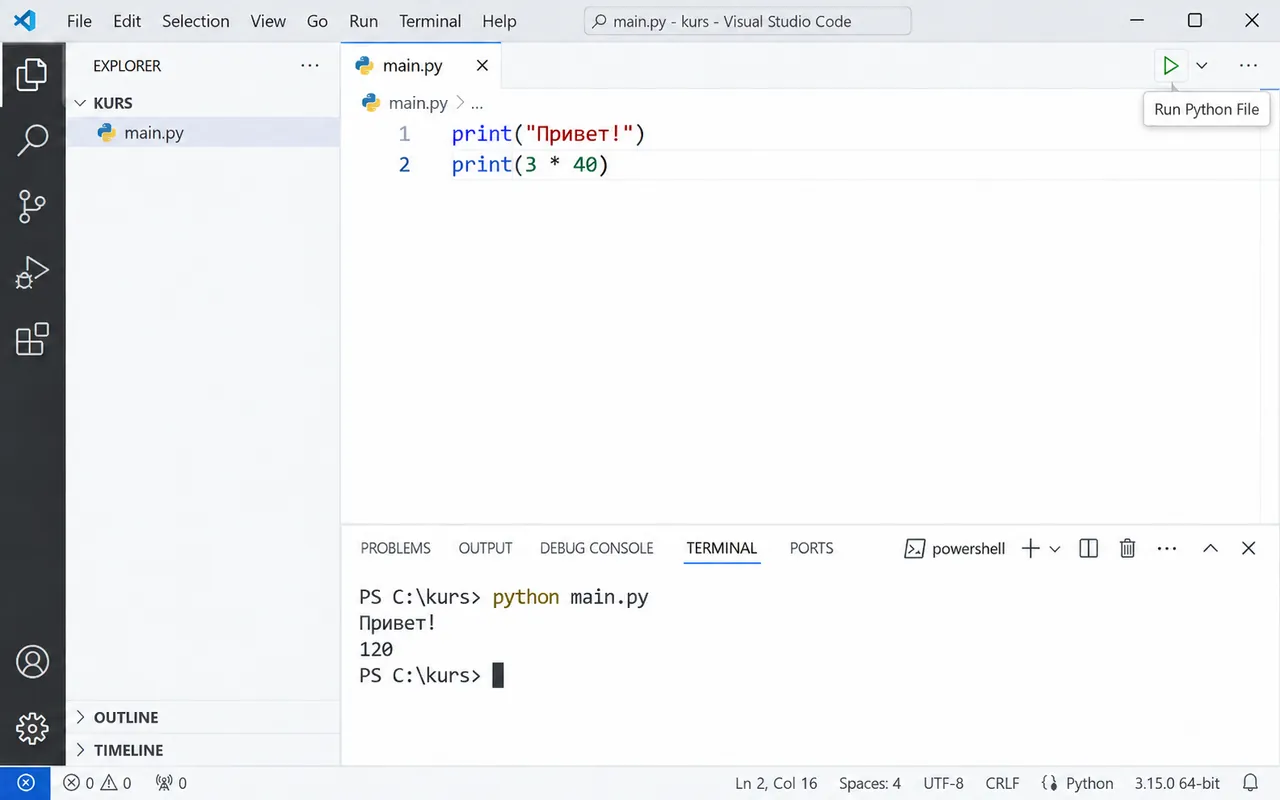
Task: Switch to the PORTS panel tab
Action: coord(811,548)
